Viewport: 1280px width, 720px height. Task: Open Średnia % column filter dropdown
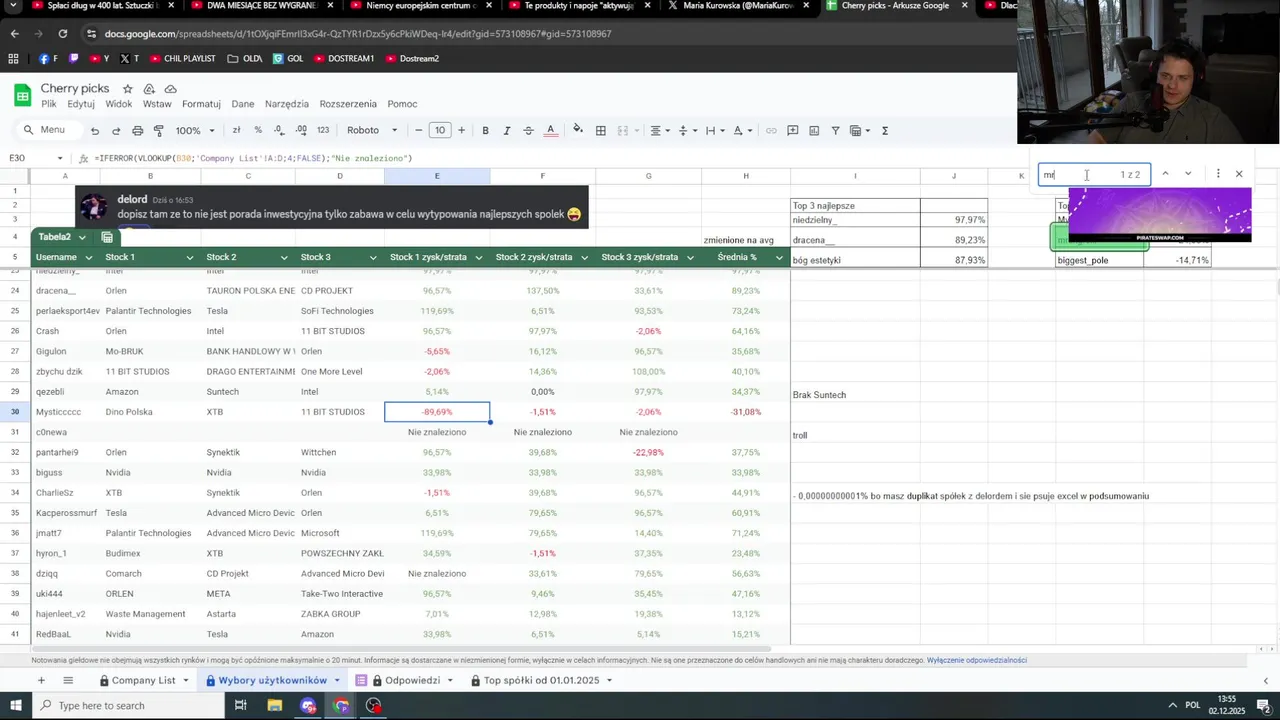(x=781, y=257)
